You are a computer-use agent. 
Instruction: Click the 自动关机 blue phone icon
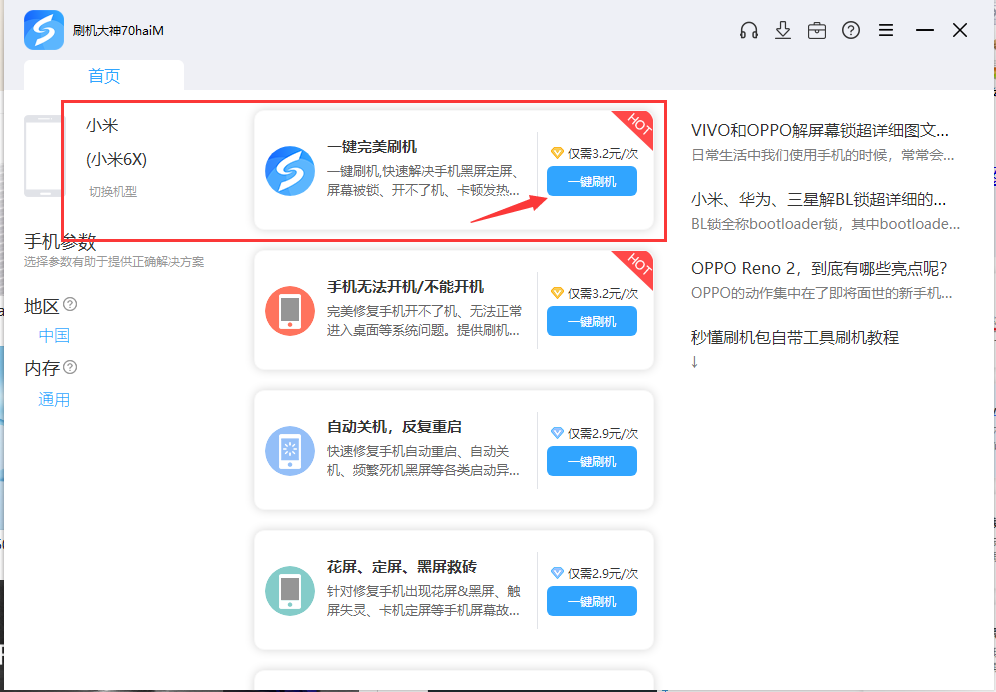290,451
